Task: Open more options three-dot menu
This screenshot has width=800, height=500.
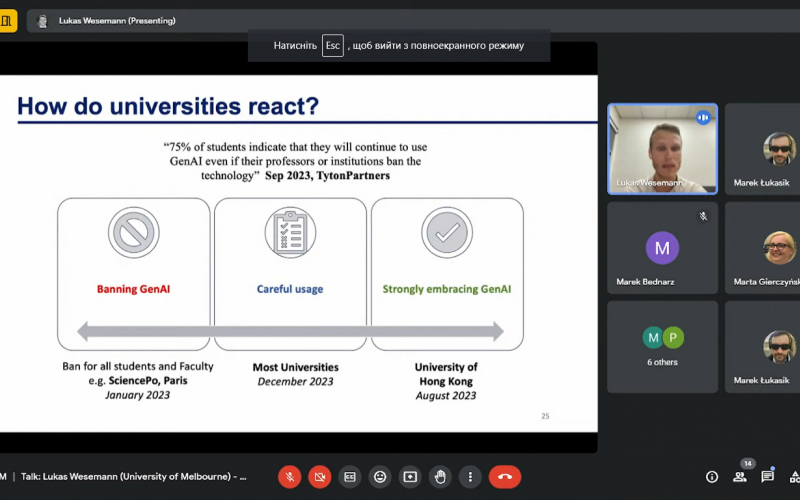Action: click(x=470, y=477)
